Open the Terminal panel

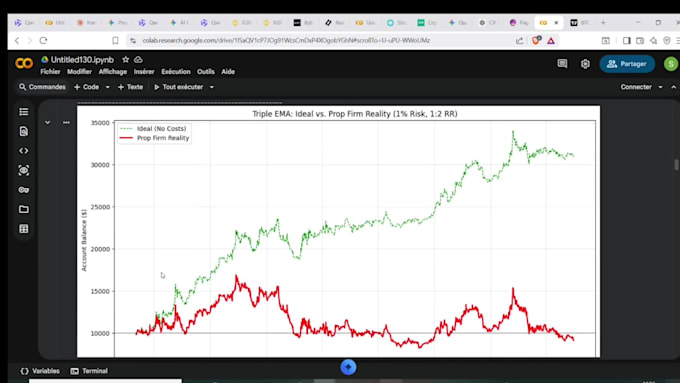point(89,371)
